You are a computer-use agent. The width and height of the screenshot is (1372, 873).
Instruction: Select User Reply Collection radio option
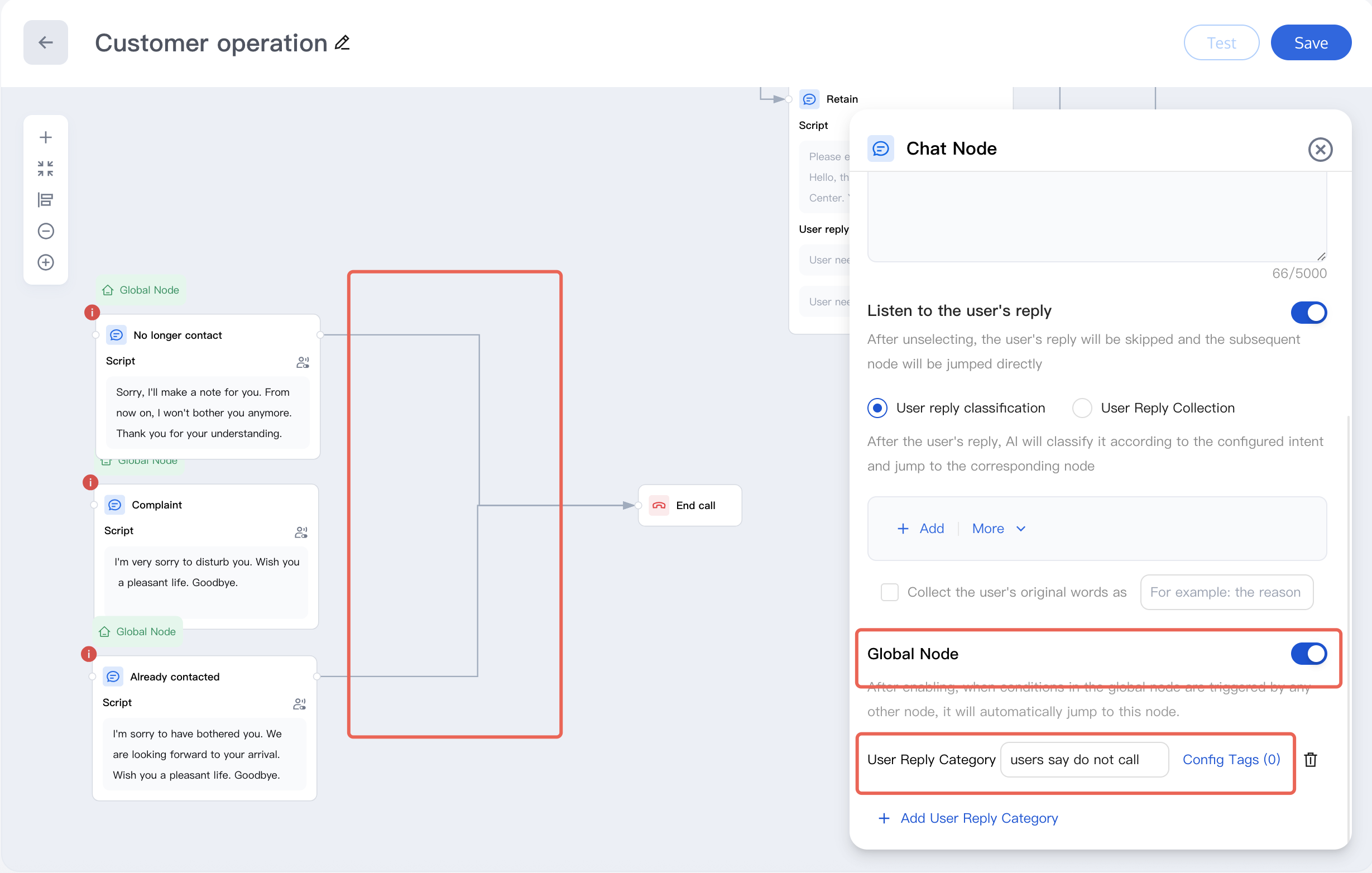coord(1081,408)
